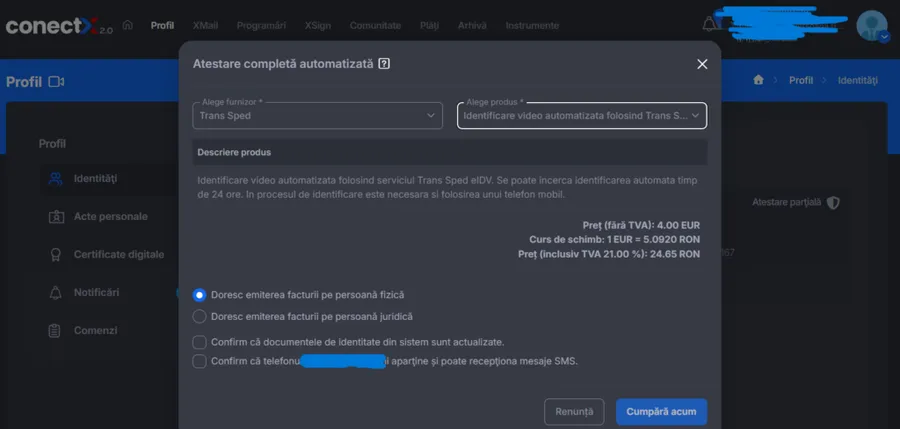Open the help icon beside dialog title

point(385,64)
